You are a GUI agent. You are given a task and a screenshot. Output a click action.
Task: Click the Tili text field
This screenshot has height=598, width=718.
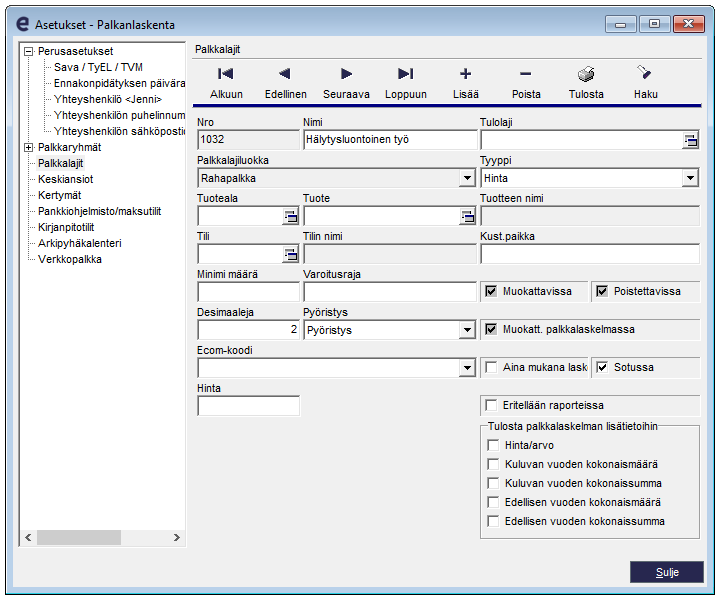240,254
